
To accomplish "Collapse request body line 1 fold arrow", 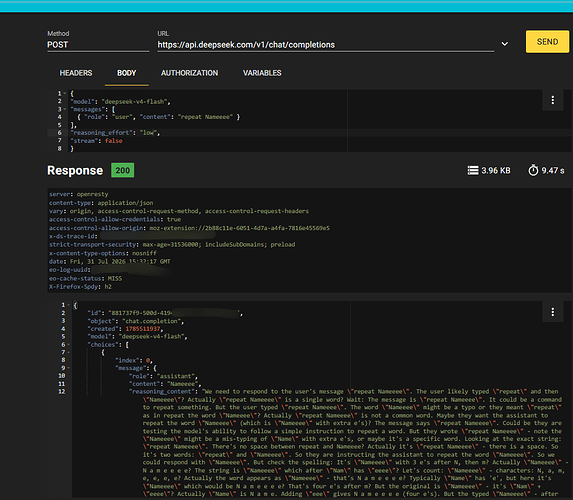I will pyautogui.click(x=65, y=94).
